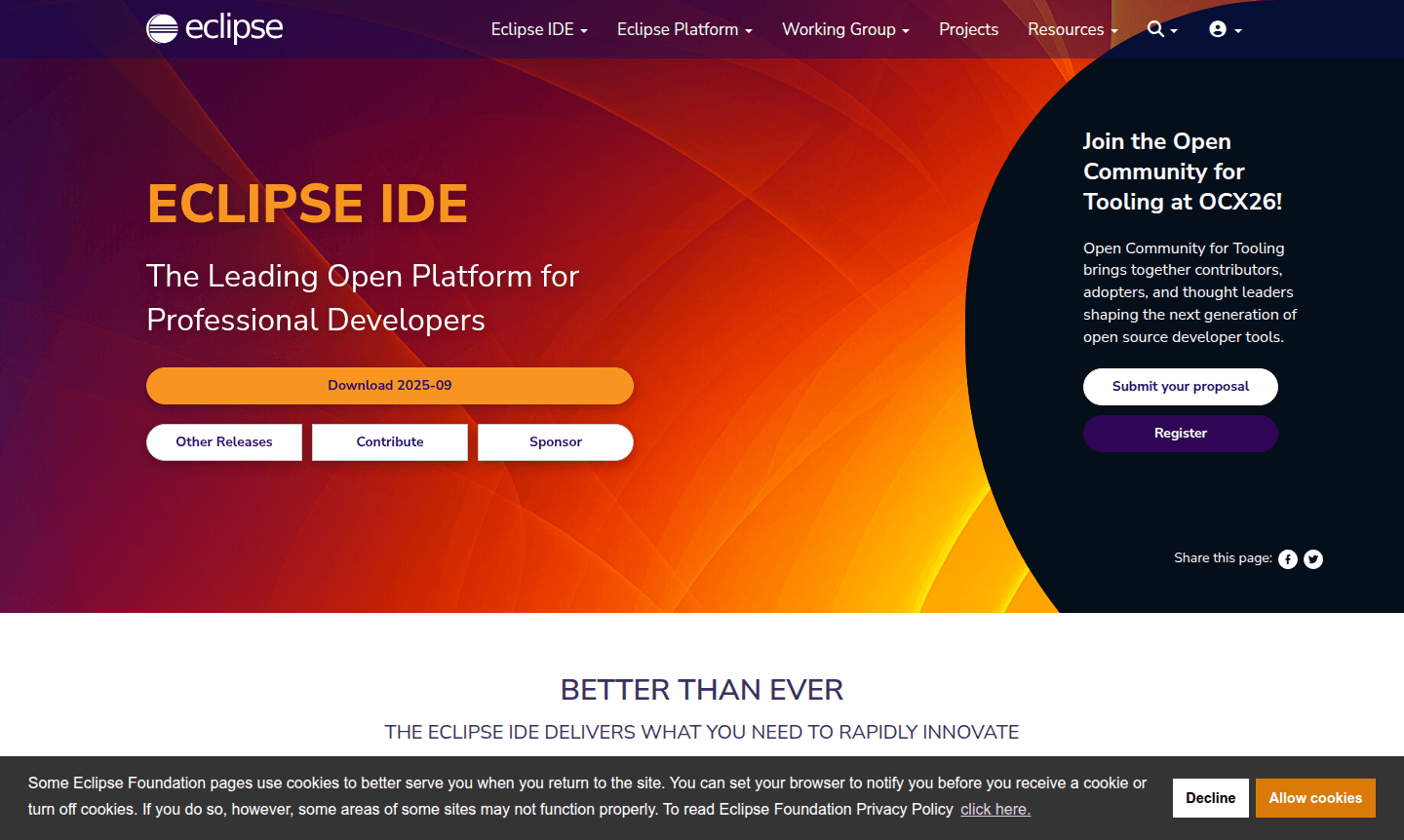Open the Privacy Policy via click here link

[994, 809]
